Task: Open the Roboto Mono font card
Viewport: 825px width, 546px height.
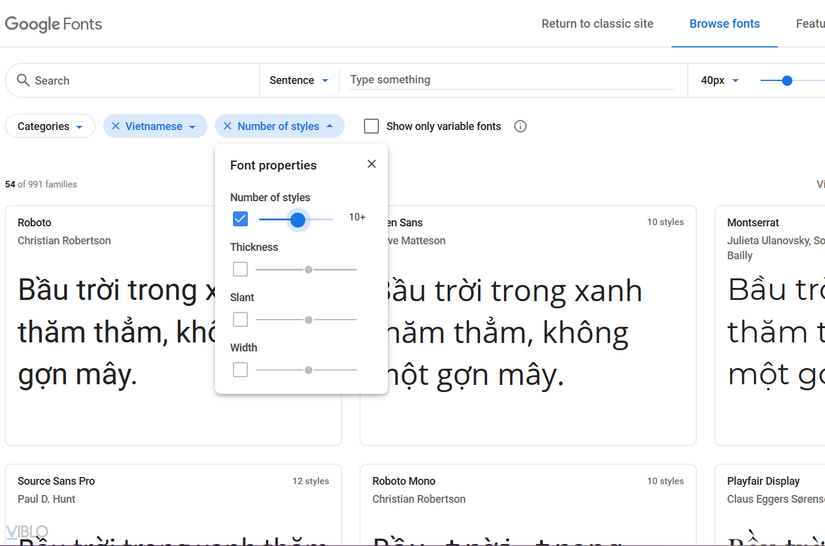Action: coord(528,505)
